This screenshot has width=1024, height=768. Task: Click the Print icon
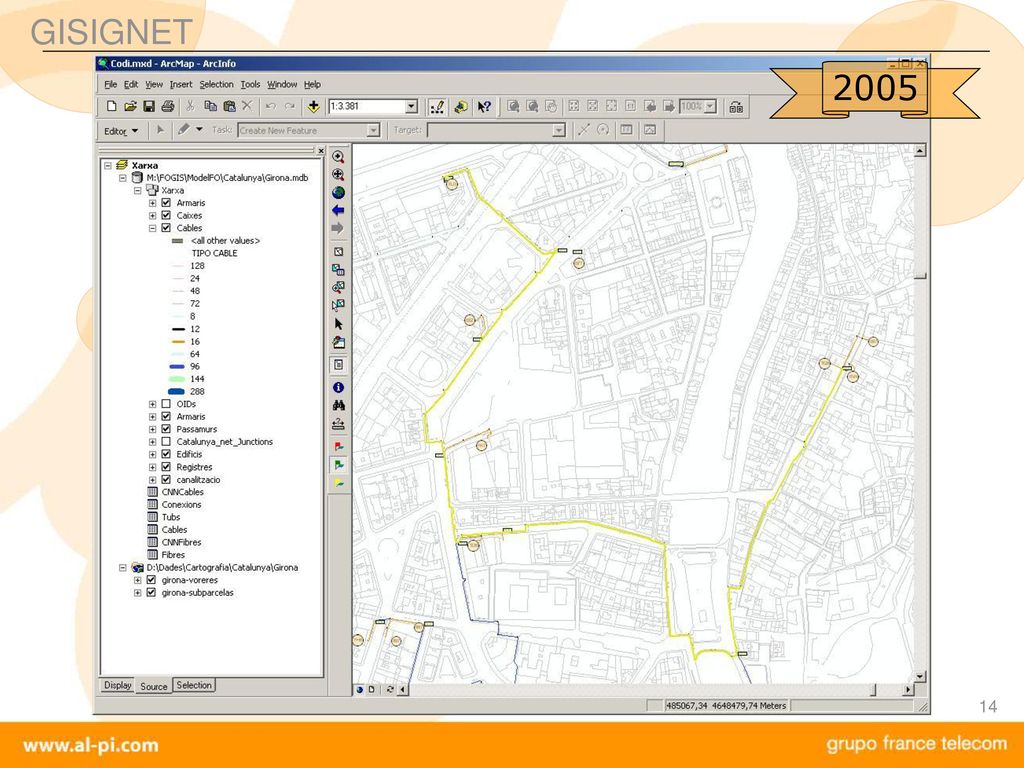click(x=168, y=106)
